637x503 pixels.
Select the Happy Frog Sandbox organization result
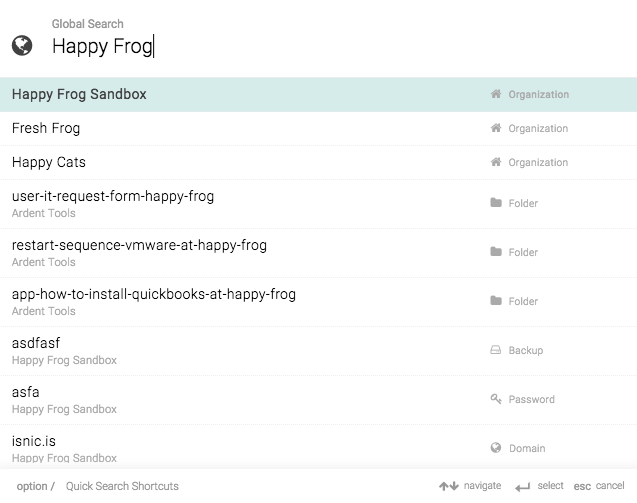coord(318,94)
